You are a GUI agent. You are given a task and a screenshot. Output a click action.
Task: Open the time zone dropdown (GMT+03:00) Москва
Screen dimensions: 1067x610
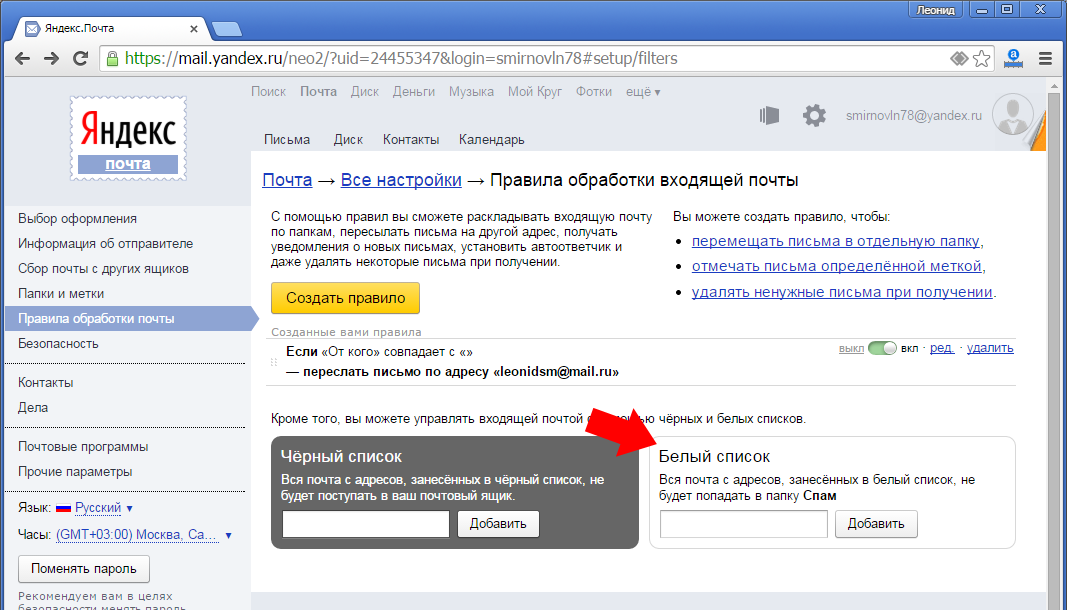point(144,534)
